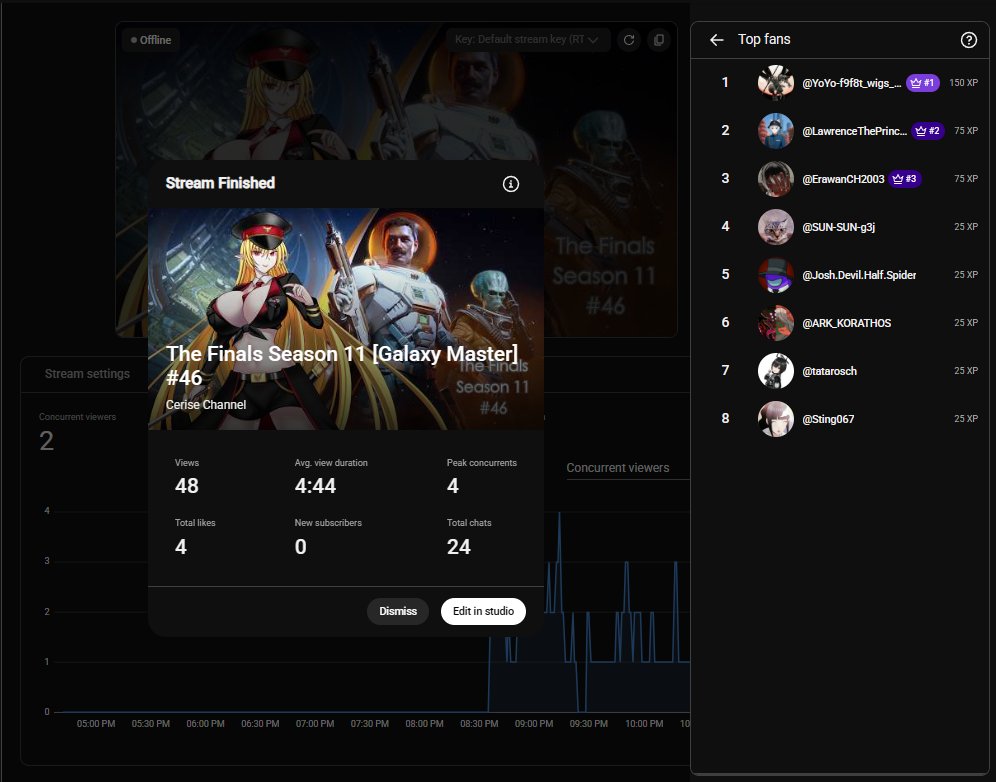Open the @ARK_KORATHOS avatar
The width and height of the screenshot is (996, 782).
[776, 323]
